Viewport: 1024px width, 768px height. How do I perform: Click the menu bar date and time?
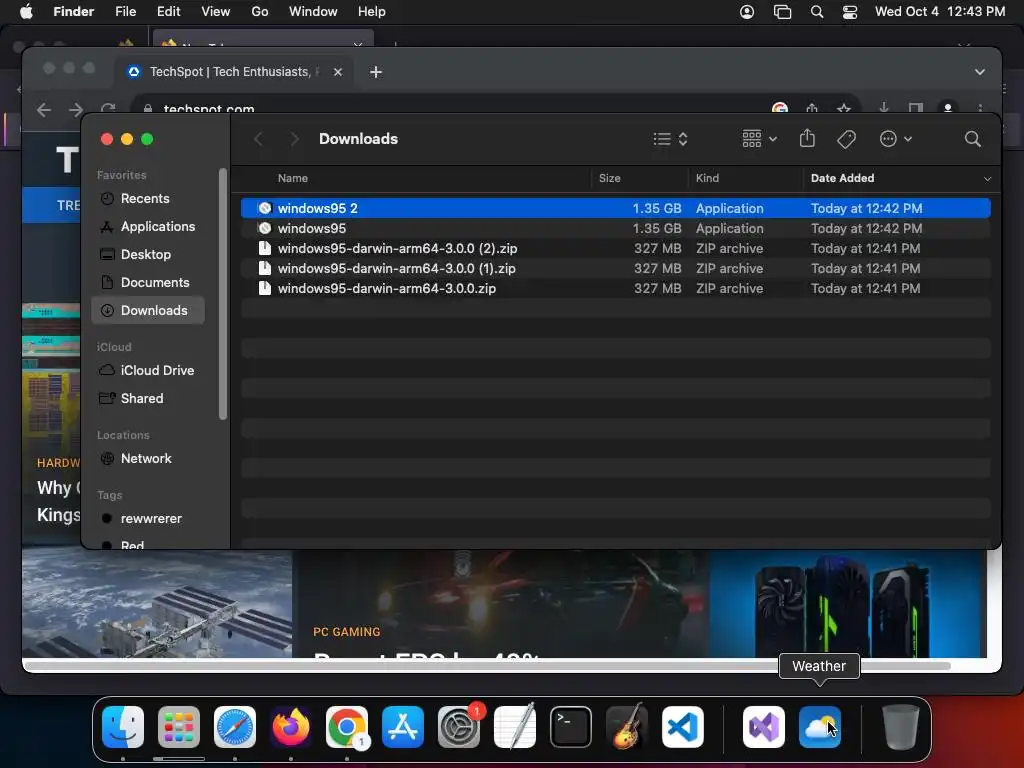[x=940, y=12]
